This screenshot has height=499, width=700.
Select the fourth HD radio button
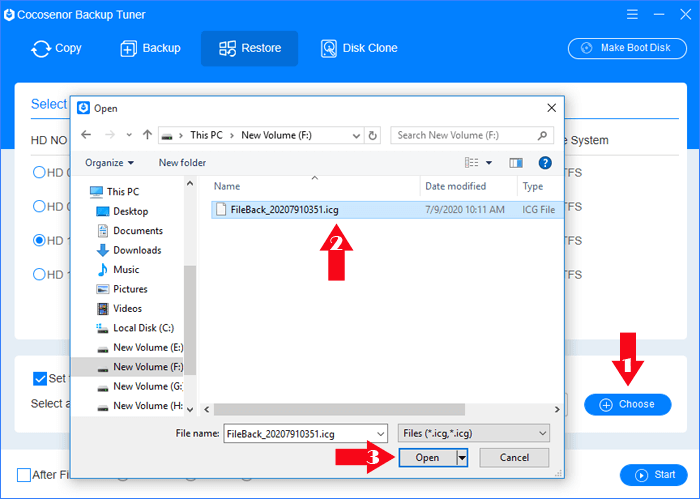point(39,274)
